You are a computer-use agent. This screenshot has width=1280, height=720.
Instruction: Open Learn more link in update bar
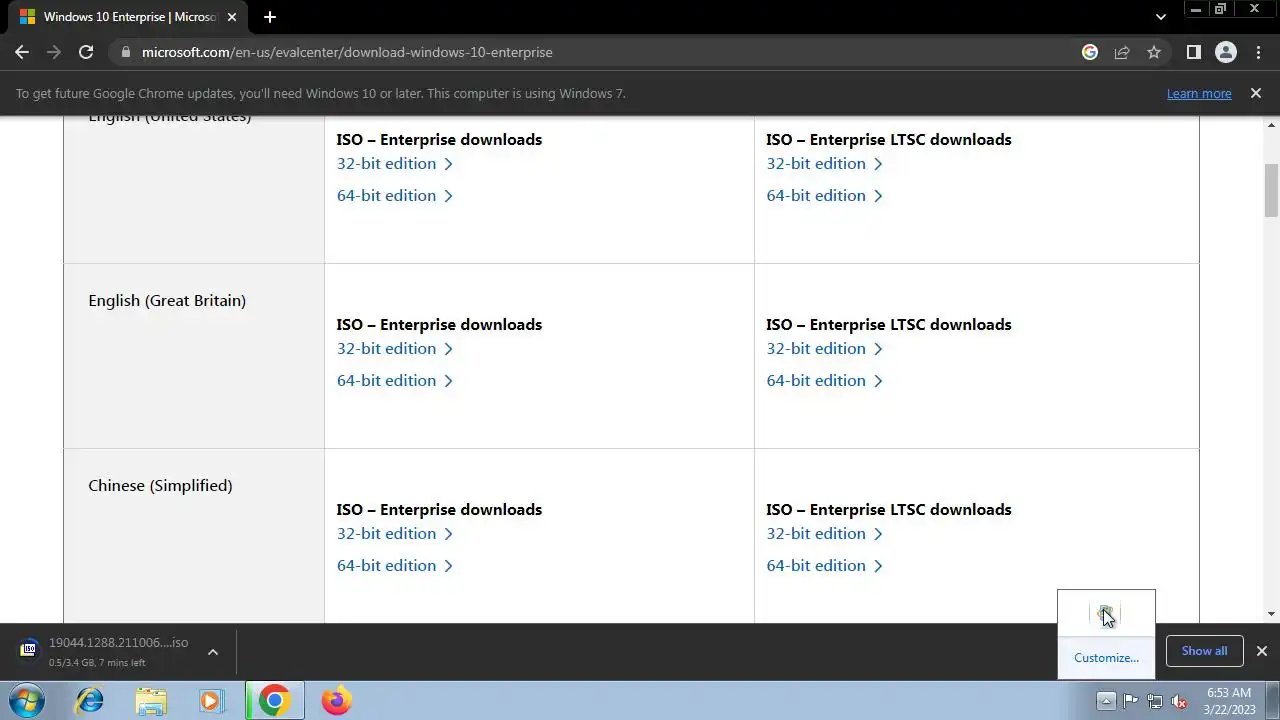[x=1199, y=93]
